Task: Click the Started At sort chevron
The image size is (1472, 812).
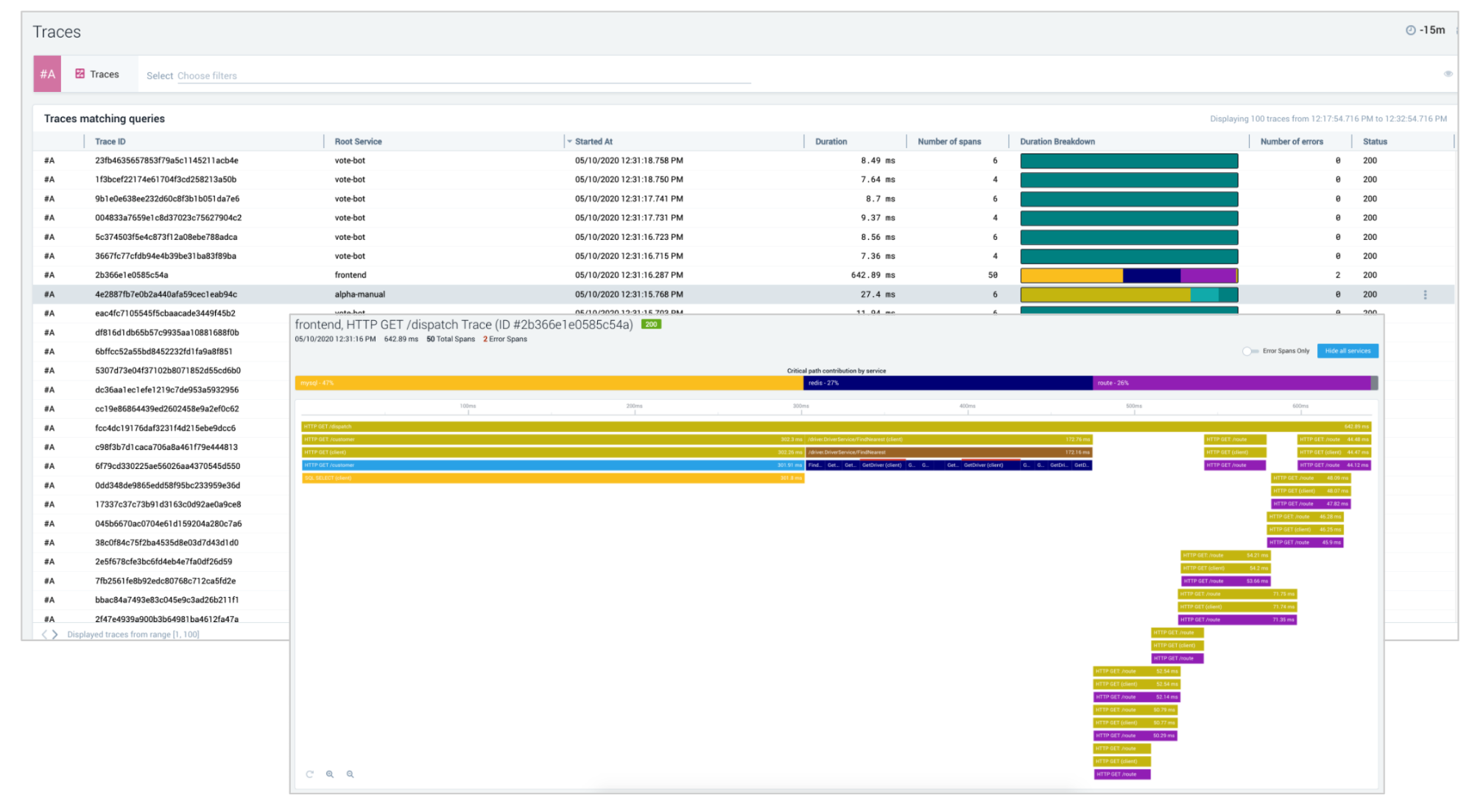Action: click(x=568, y=141)
